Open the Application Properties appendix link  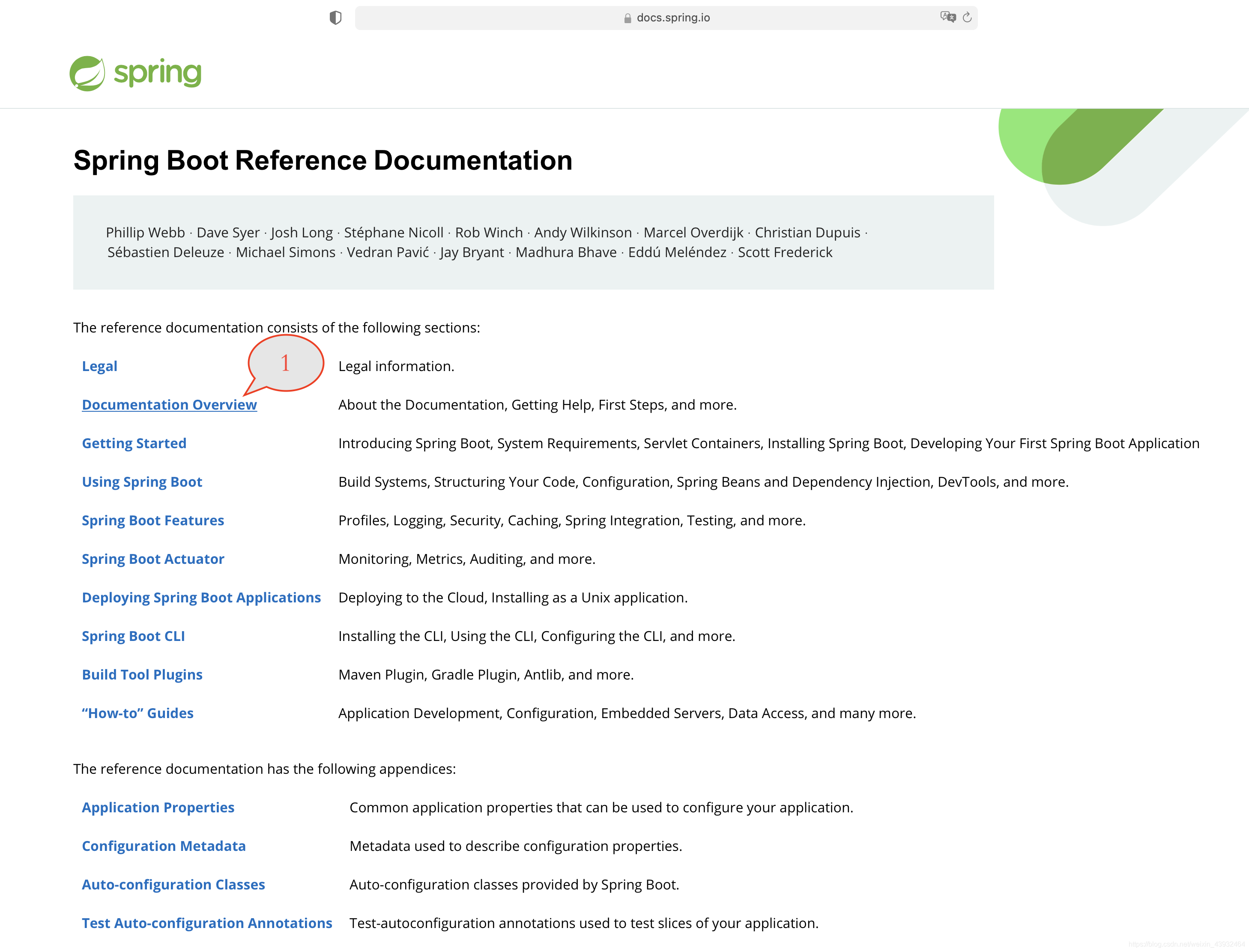[x=158, y=808]
